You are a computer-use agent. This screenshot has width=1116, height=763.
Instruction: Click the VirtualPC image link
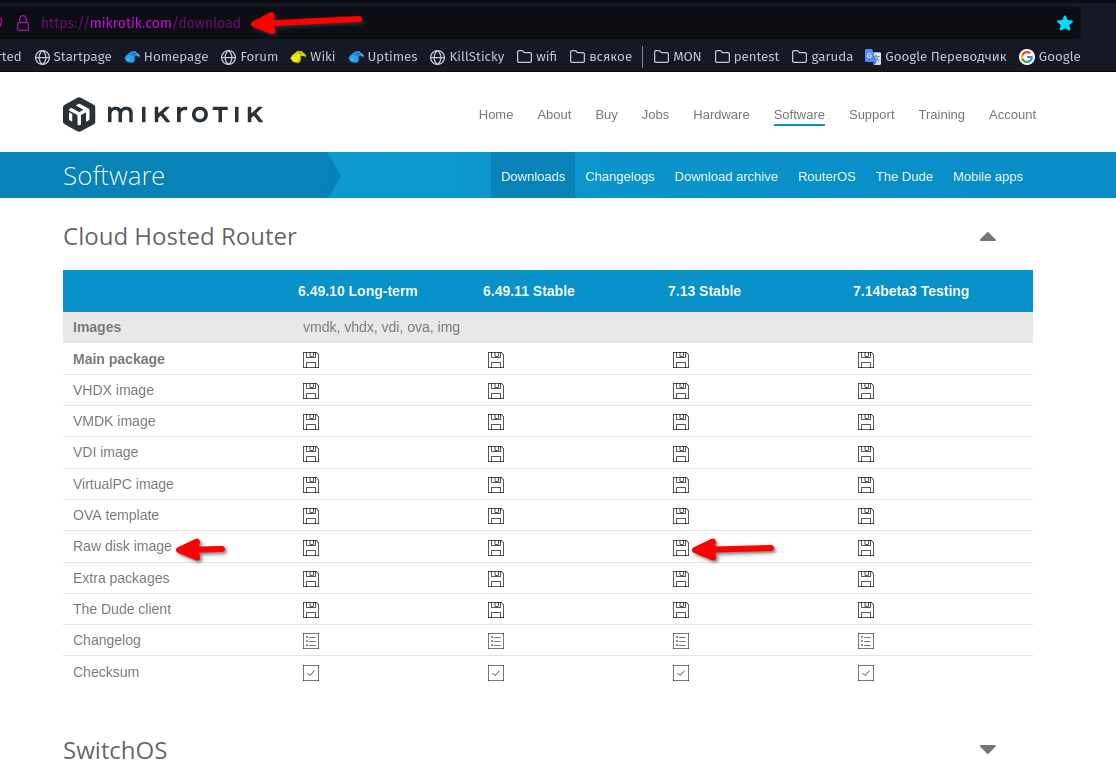click(x=123, y=484)
